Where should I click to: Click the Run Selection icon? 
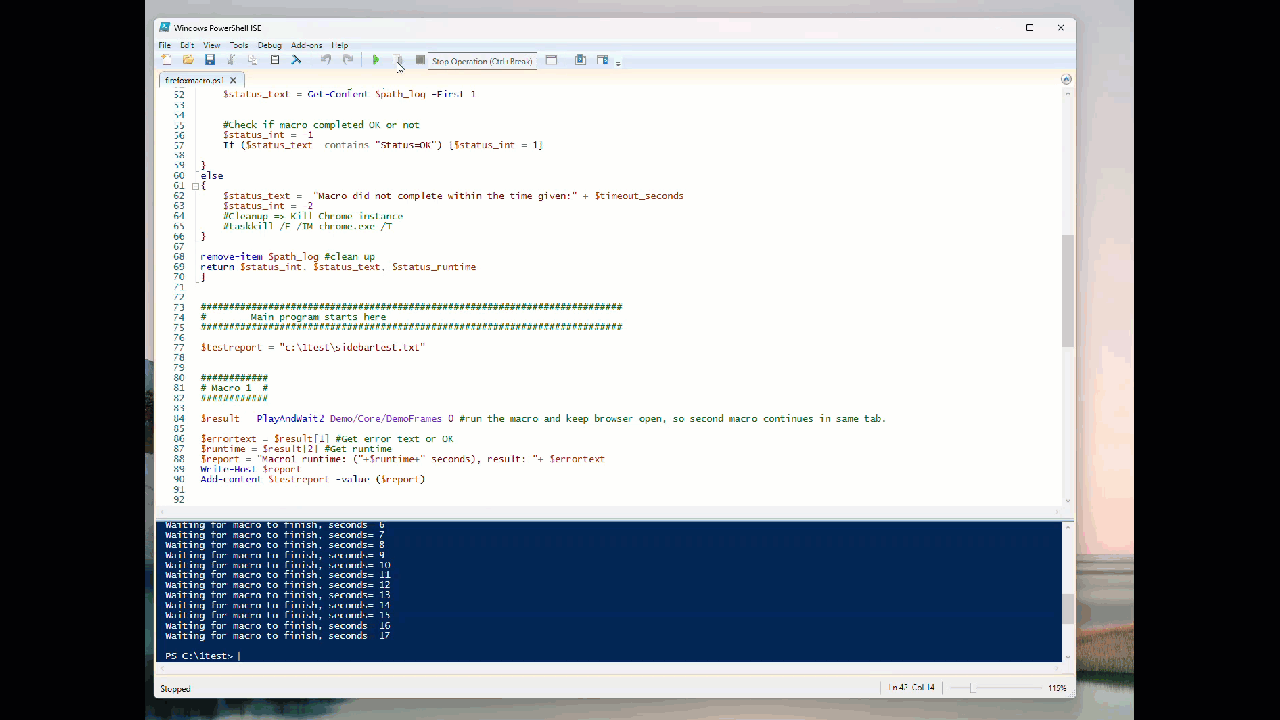click(397, 60)
